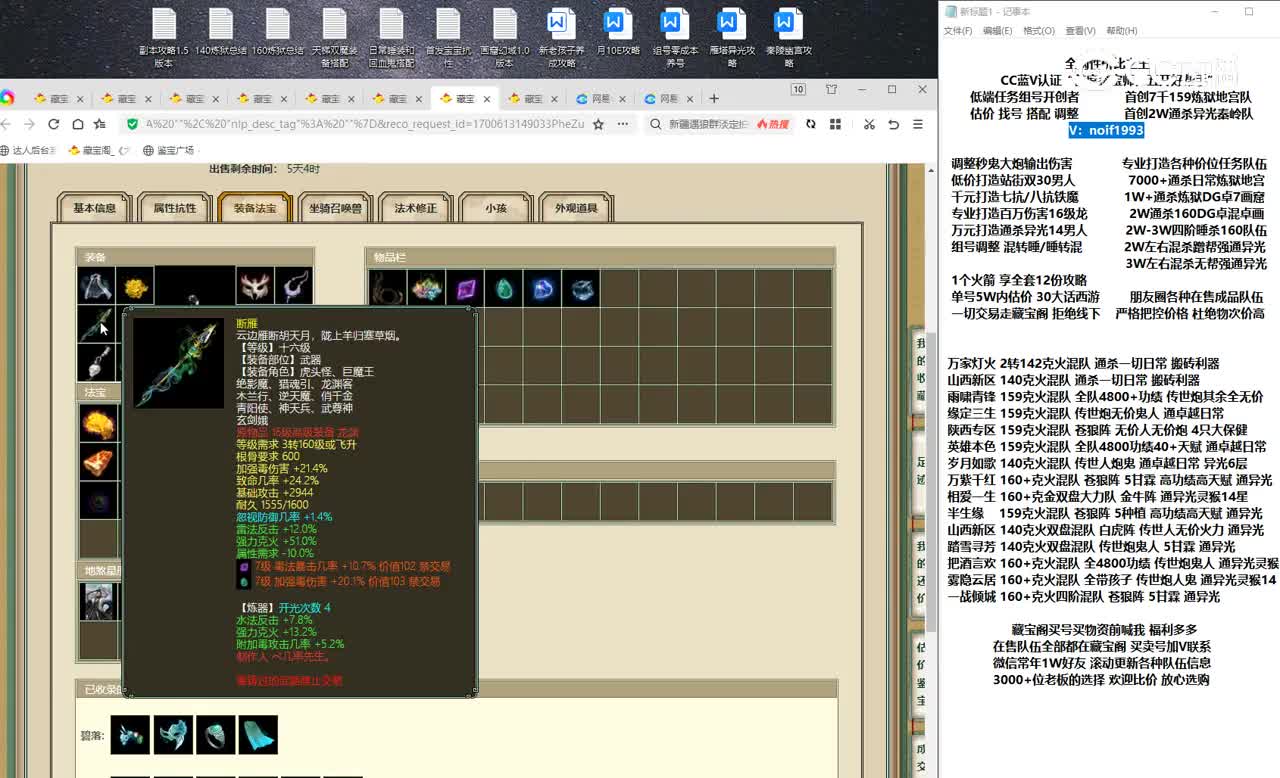Select the colorful crystal inventory item

(x=426, y=288)
